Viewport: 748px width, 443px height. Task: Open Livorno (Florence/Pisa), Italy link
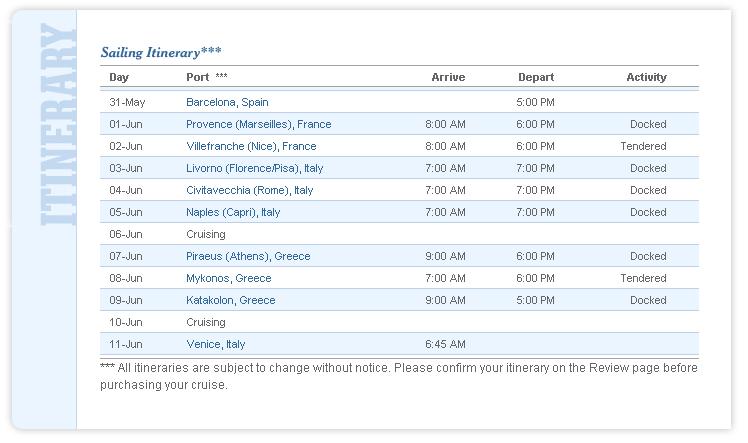254,168
